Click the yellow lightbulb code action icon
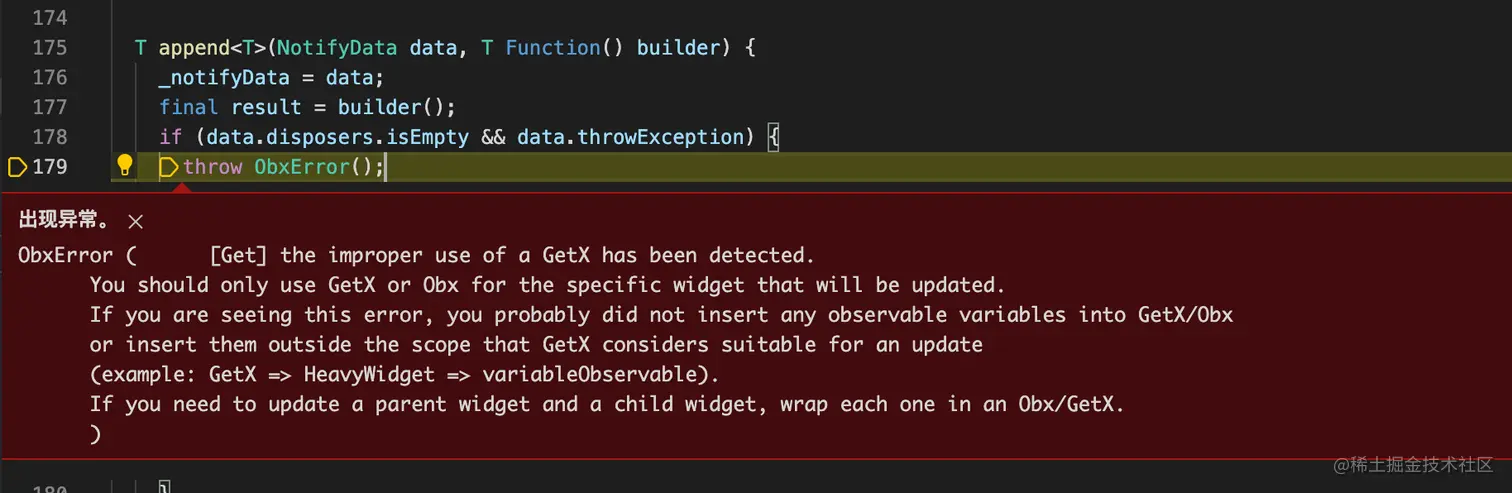The height and width of the screenshot is (493, 1512). (125, 166)
